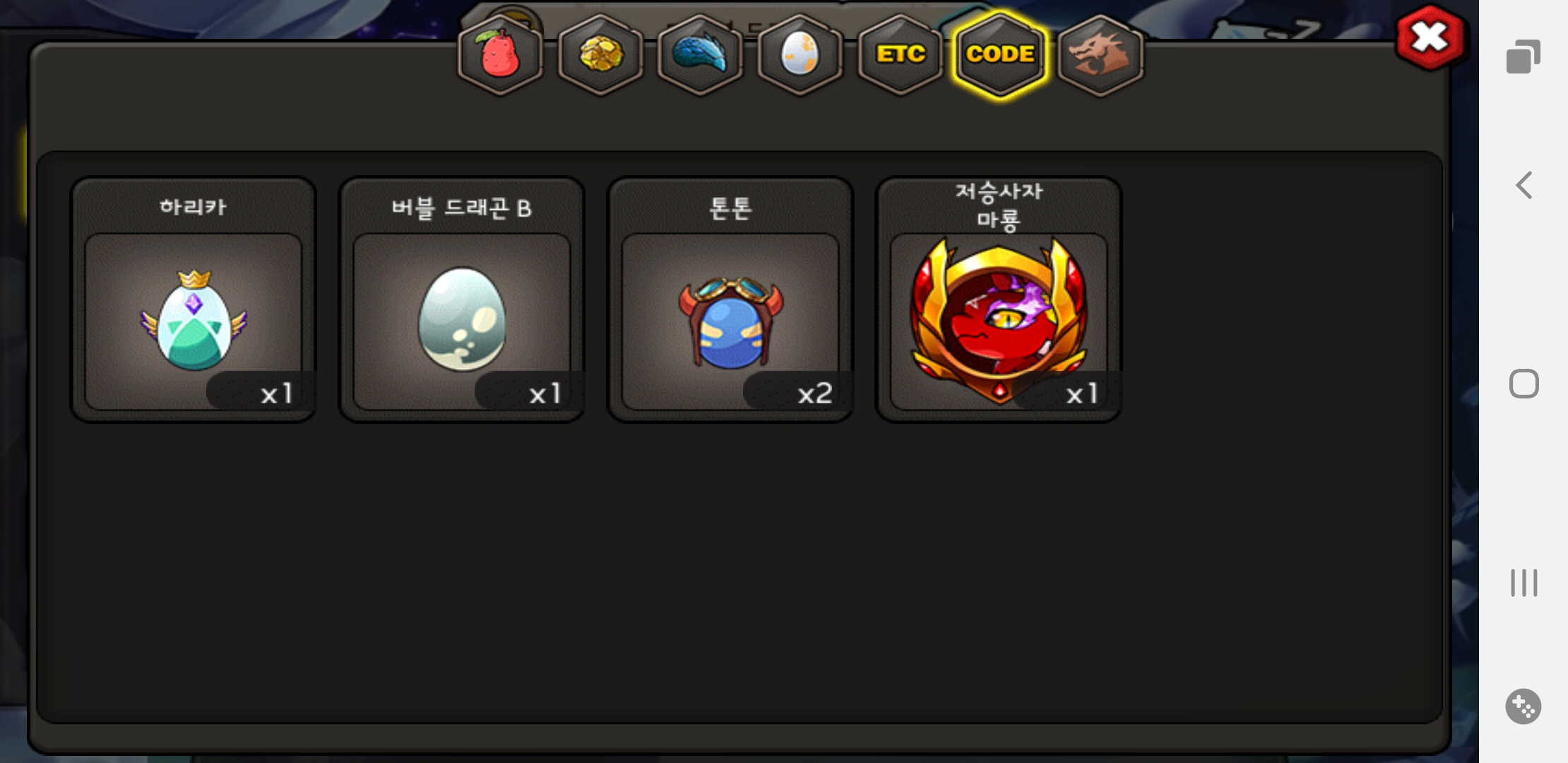Open the recent apps button
Image resolution: width=1568 pixels, height=763 pixels.
point(1524,583)
